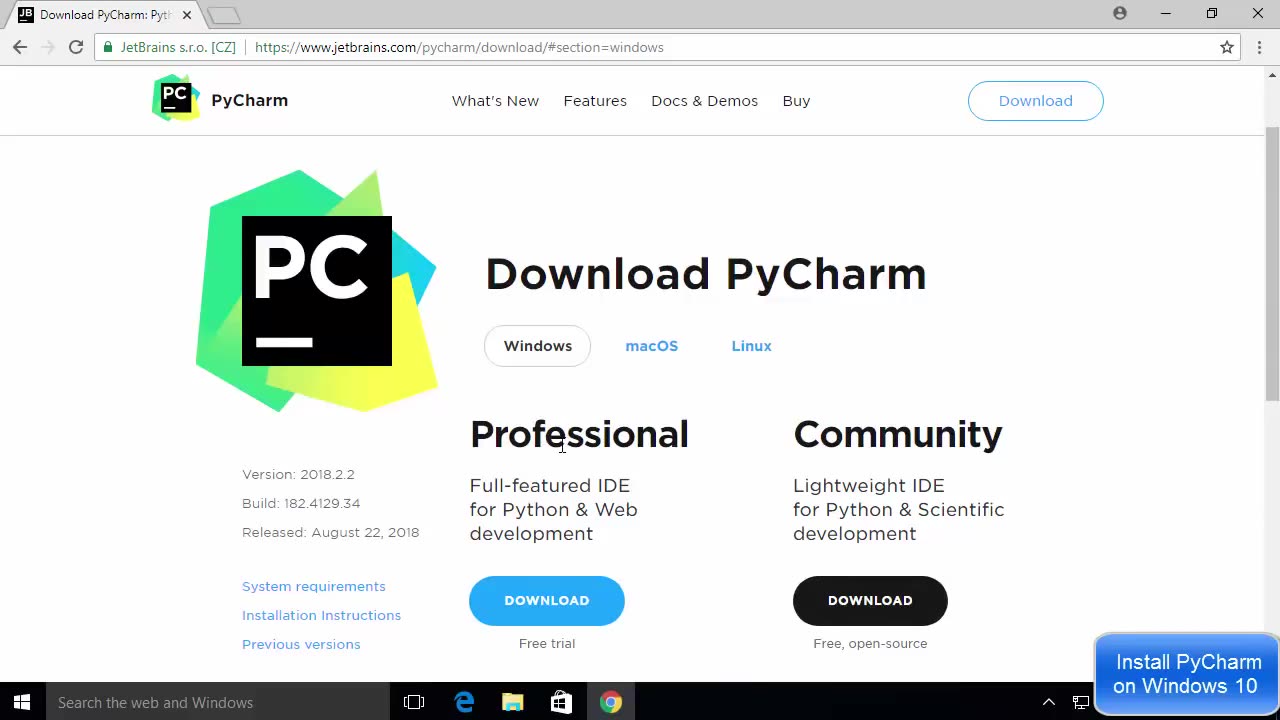Screen dimensions: 1280x720
Task: Click the Free, open-source label
Action: click(870, 643)
